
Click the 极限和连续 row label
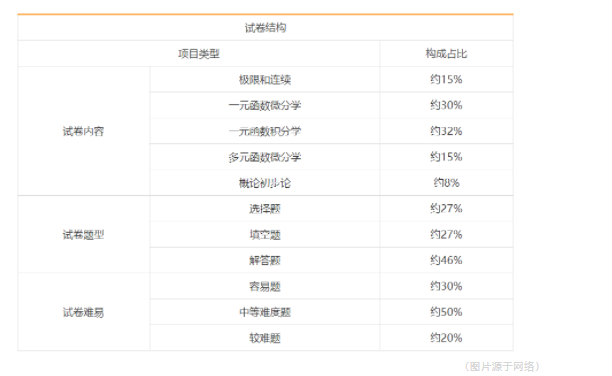pos(265,80)
